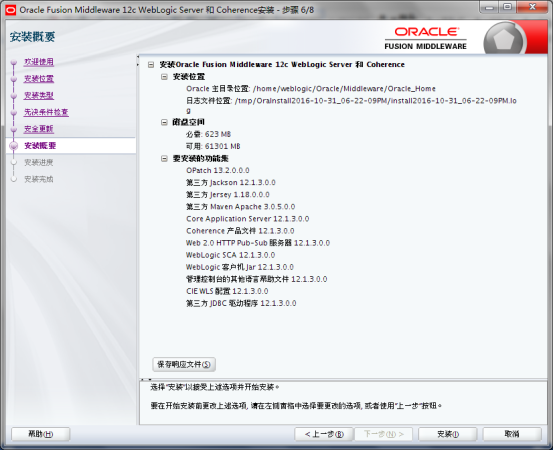The width and height of the screenshot is (553, 450).
Task: Click the Oracle icon in title bar
Action: pos(11,10)
